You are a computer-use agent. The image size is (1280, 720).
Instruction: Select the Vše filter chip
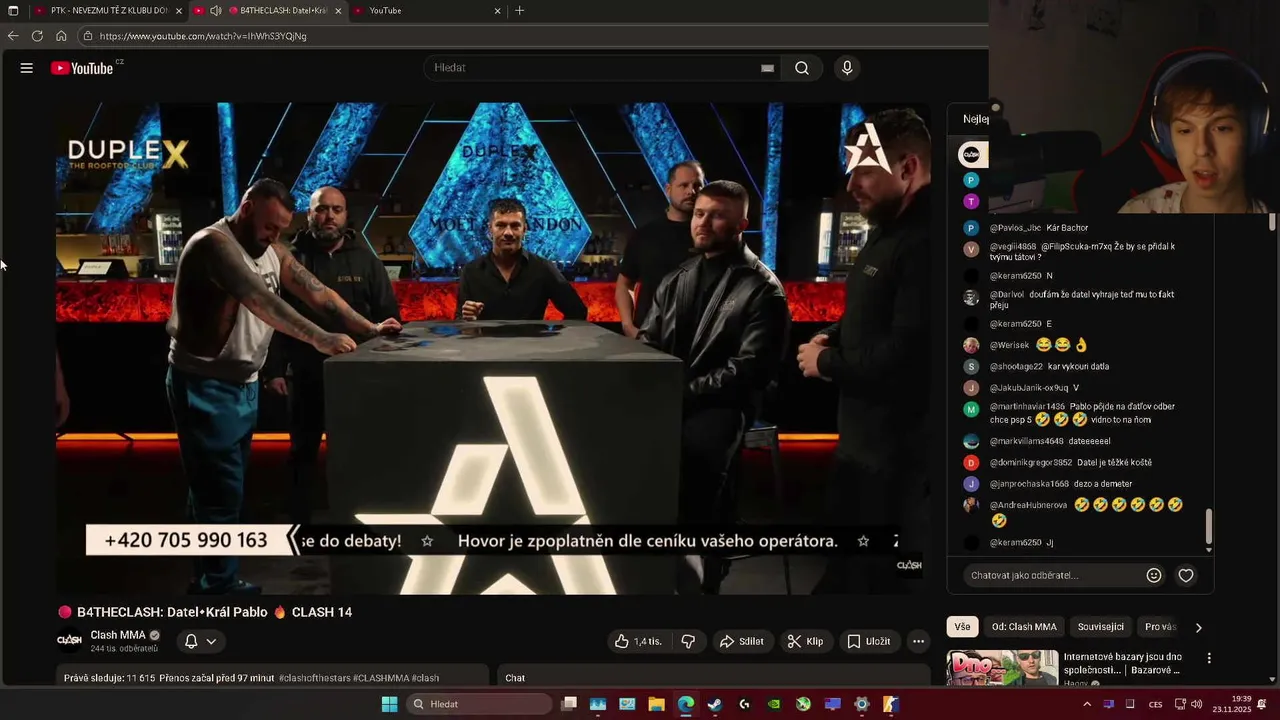point(962,627)
